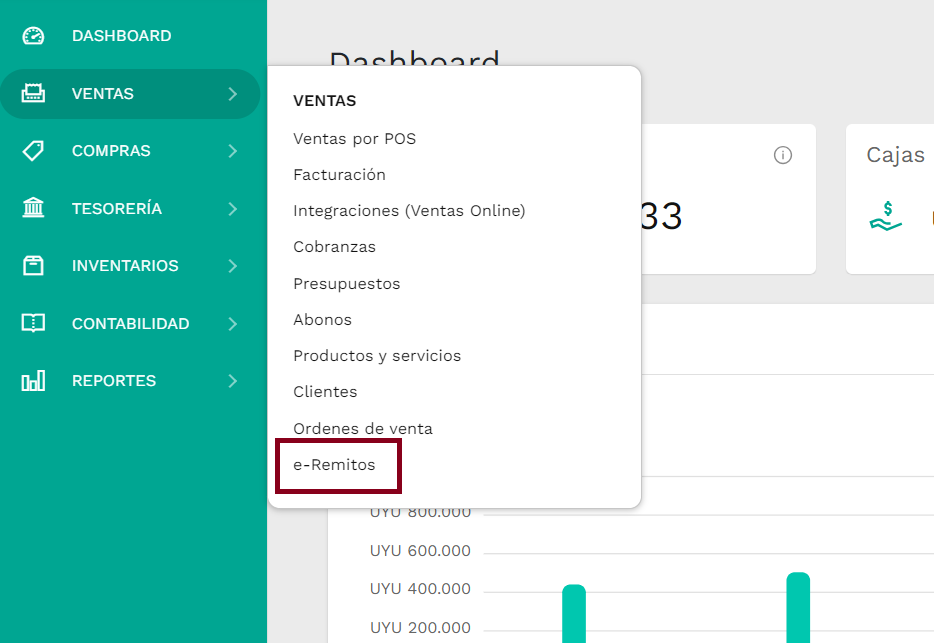Image resolution: width=934 pixels, height=643 pixels.
Task: Click the UYU 200.000 axis label
Action: (x=420, y=628)
